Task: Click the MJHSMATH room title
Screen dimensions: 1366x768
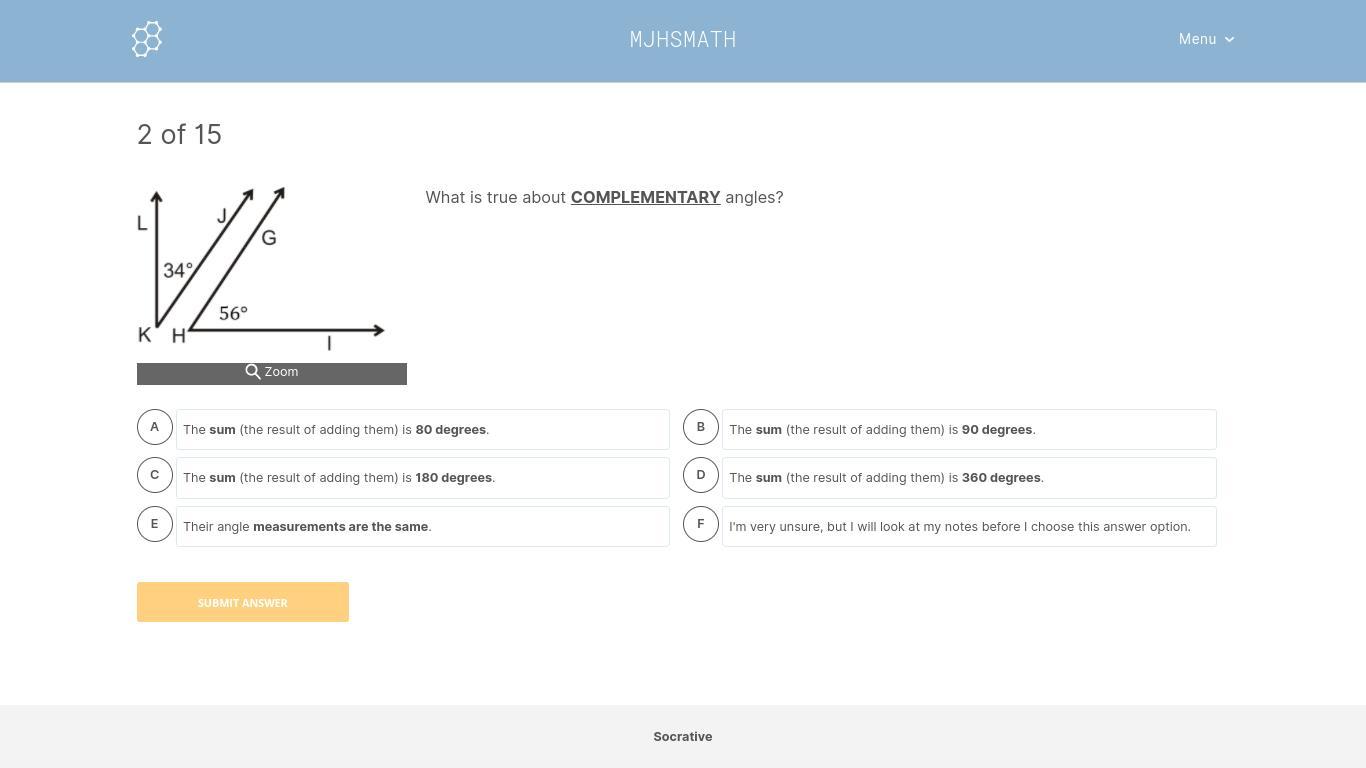Action: 683,39
